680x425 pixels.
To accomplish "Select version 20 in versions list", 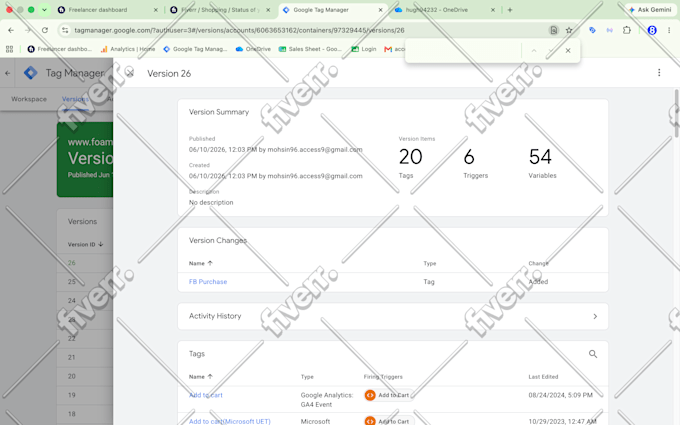I will coord(72,376).
